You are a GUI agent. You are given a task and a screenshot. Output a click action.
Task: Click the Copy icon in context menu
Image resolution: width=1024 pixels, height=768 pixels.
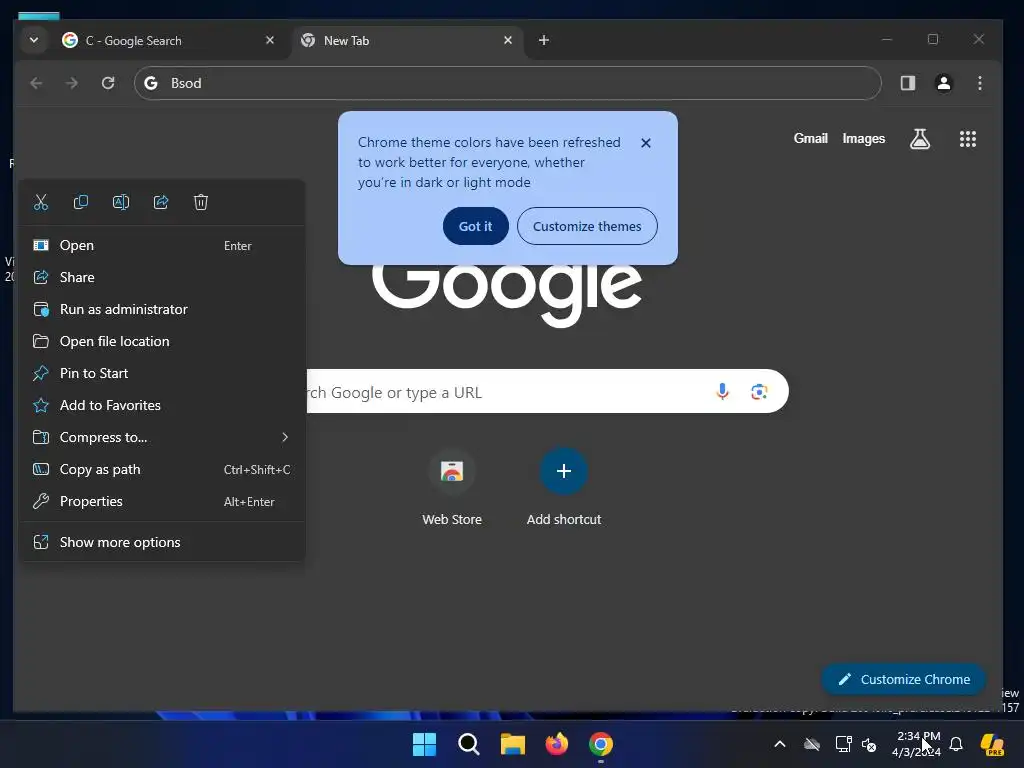tap(81, 202)
